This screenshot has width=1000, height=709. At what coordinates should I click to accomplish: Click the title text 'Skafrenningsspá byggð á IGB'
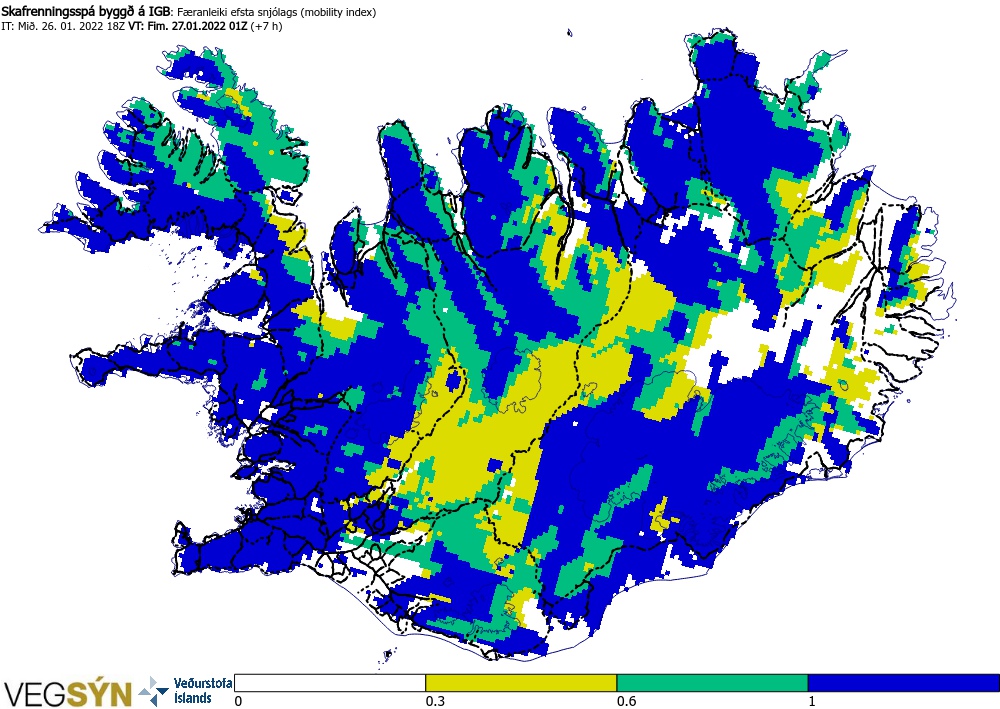[x=85, y=11]
